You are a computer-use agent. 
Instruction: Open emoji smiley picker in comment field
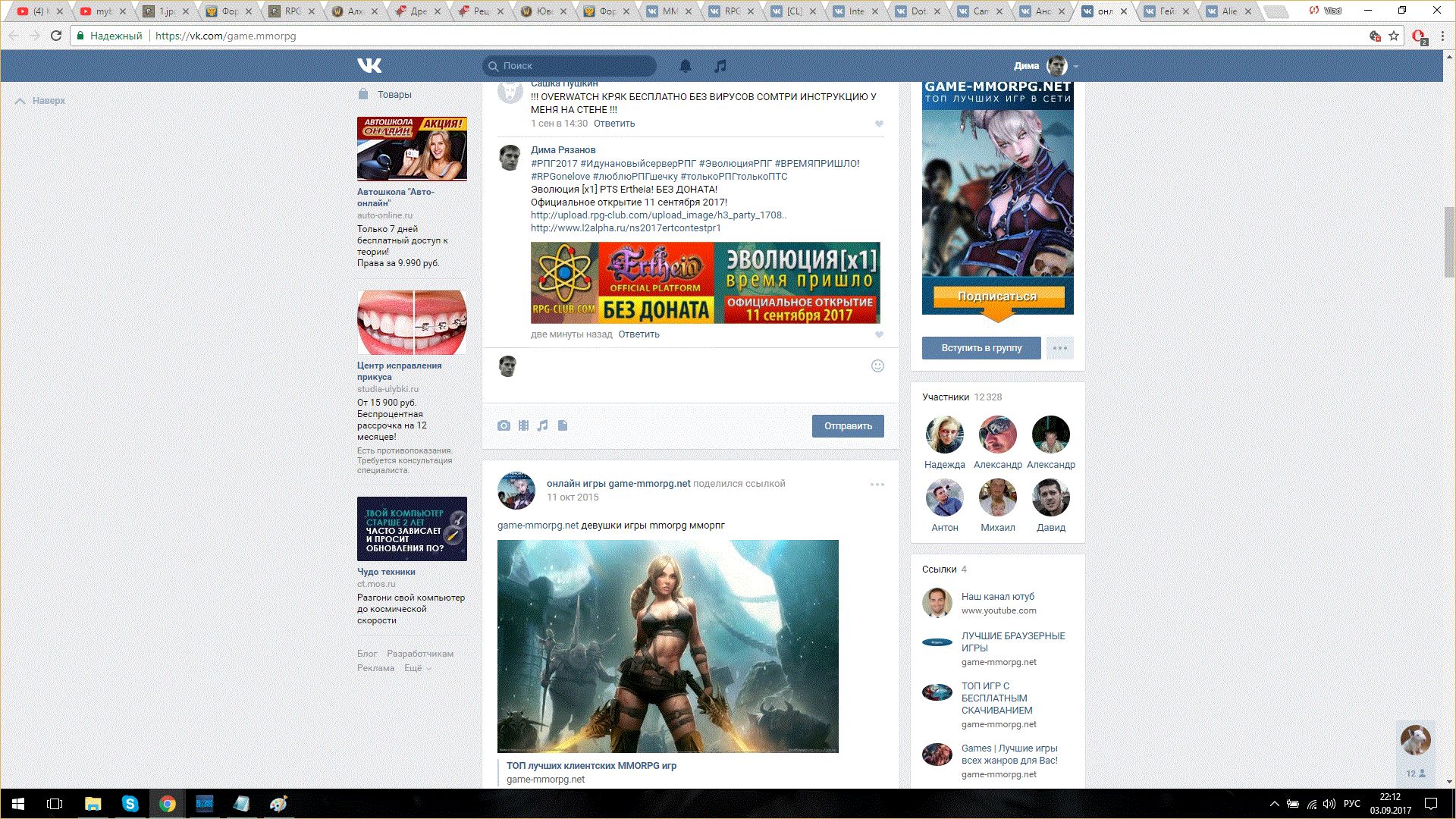pos(877,366)
